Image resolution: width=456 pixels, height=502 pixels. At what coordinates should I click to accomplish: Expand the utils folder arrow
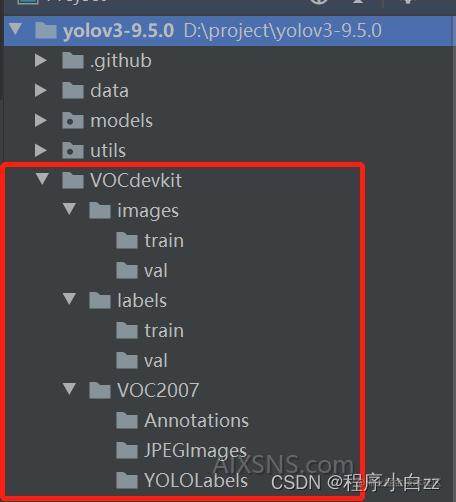click(x=41, y=151)
